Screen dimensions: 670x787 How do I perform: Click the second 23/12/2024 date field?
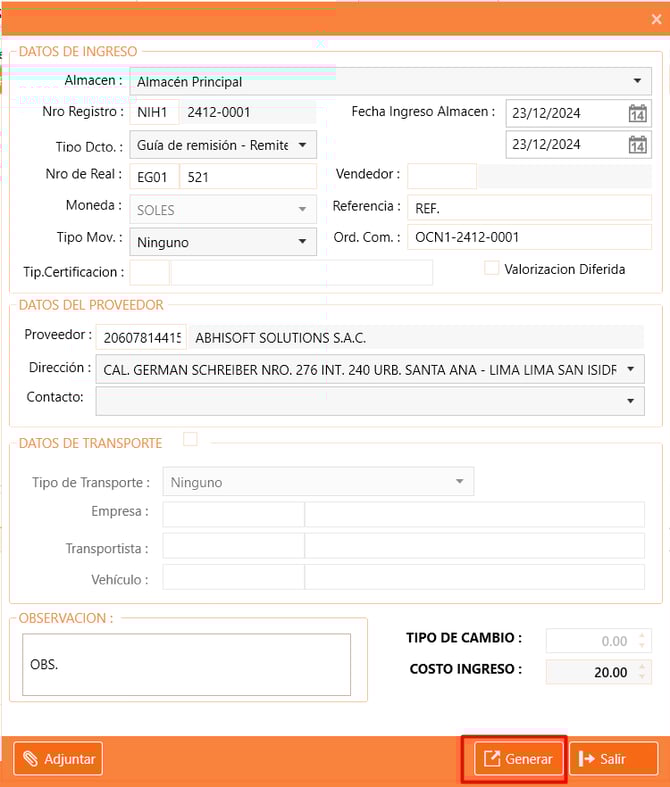point(579,145)
